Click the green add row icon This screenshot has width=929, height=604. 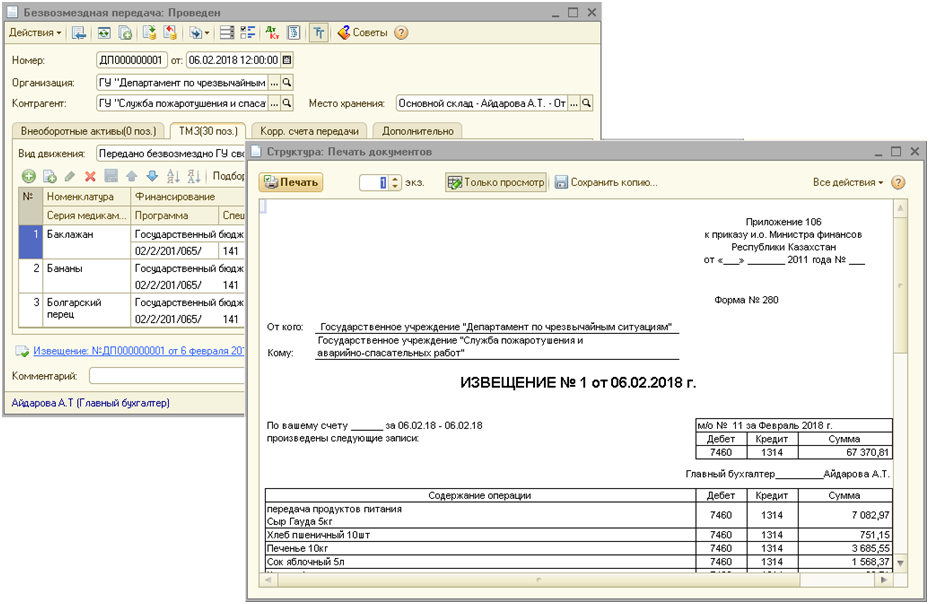(x=29, y=176)
